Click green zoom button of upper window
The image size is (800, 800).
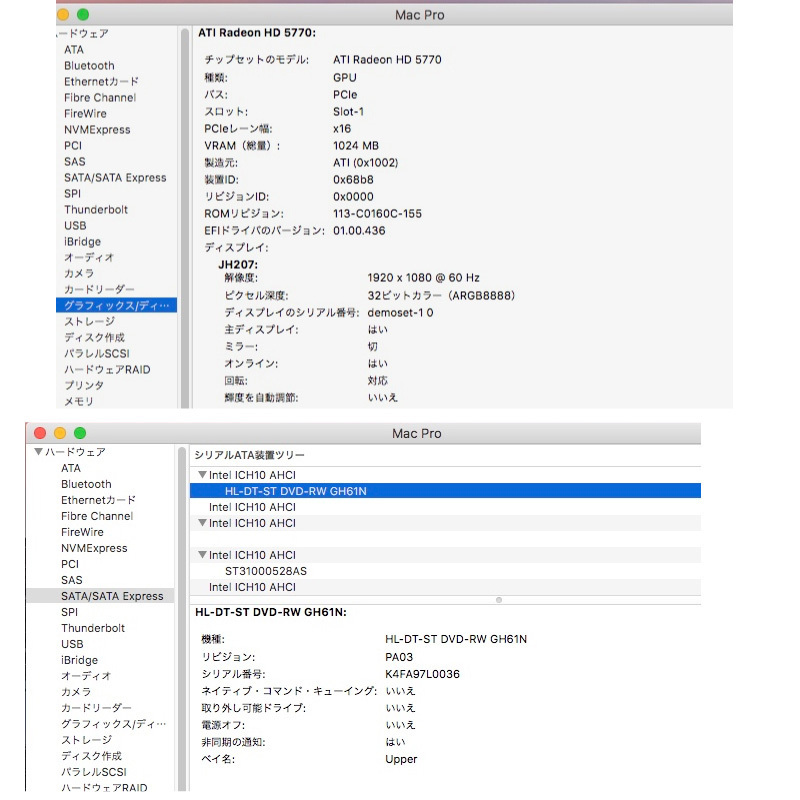(83, 15)
